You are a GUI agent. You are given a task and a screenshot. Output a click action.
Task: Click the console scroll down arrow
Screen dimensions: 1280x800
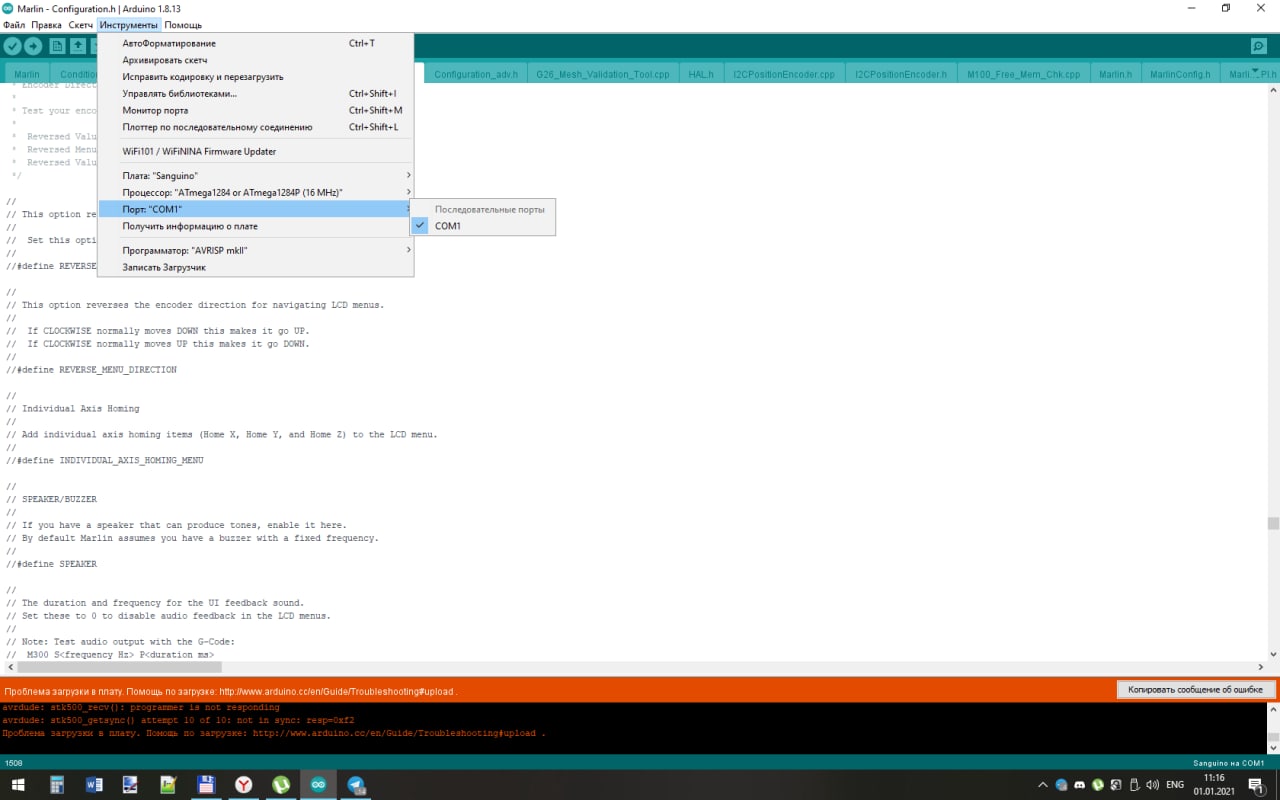coord(1273,747)
